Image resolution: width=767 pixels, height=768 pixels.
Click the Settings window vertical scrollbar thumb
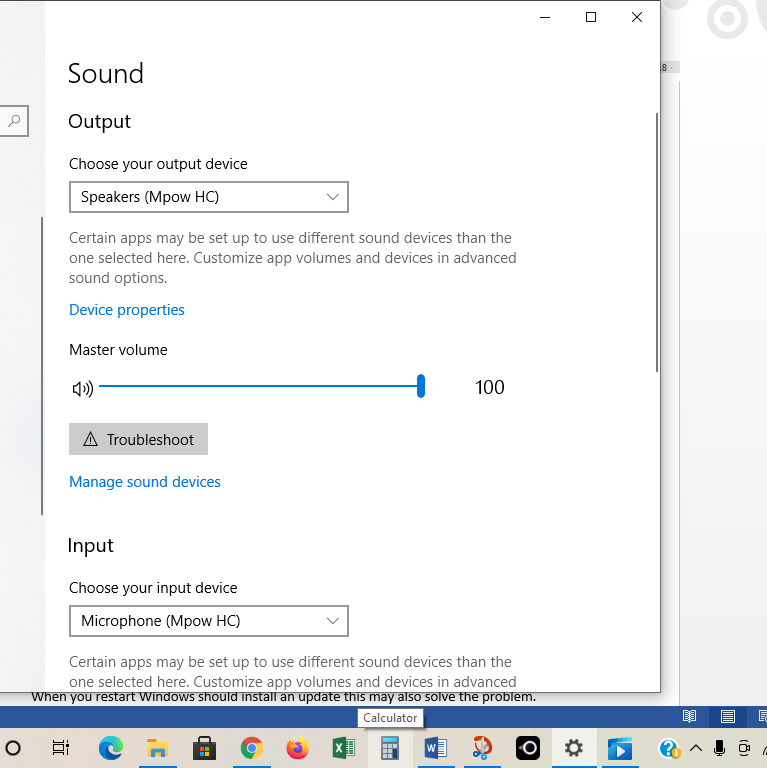pyautogui.click(x=657, y=242)
